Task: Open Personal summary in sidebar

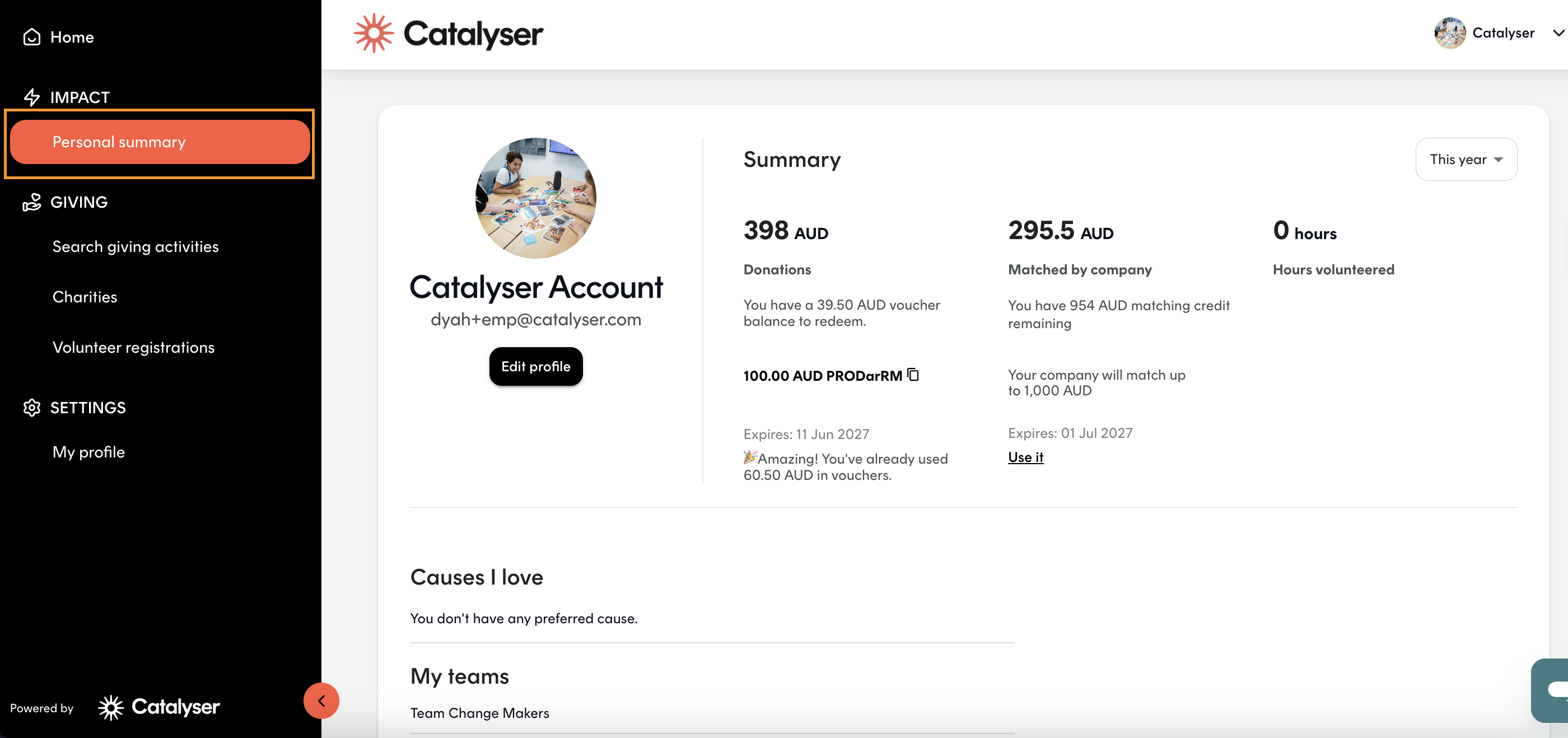Action: point(160,142)
